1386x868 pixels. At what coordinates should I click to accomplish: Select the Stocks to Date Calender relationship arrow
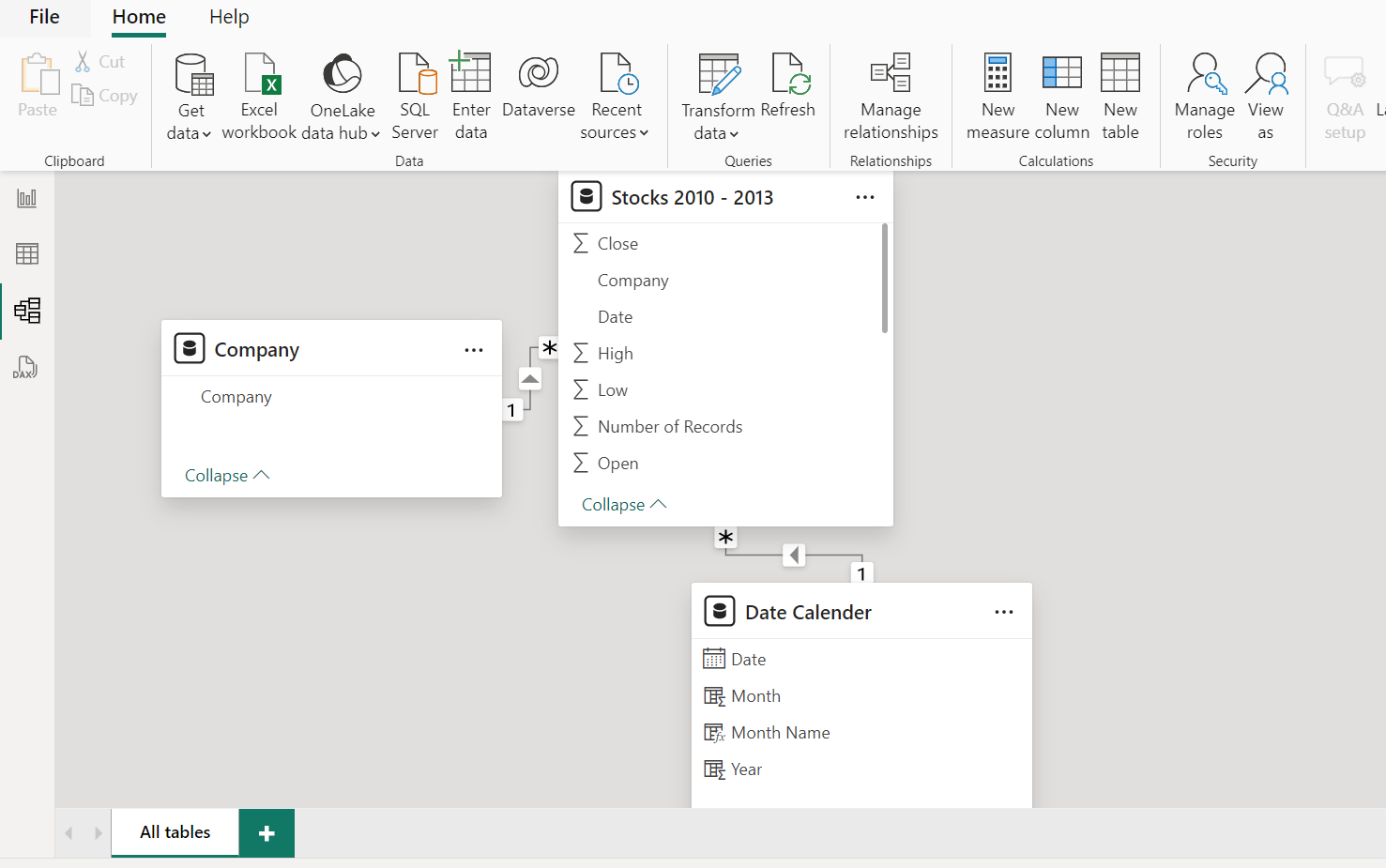(794, 555)
